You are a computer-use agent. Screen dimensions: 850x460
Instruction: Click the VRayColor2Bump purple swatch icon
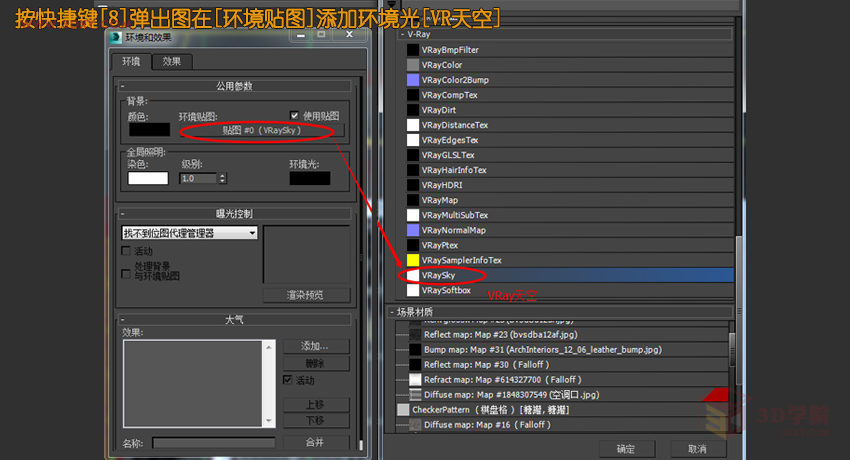pos(413,80)
